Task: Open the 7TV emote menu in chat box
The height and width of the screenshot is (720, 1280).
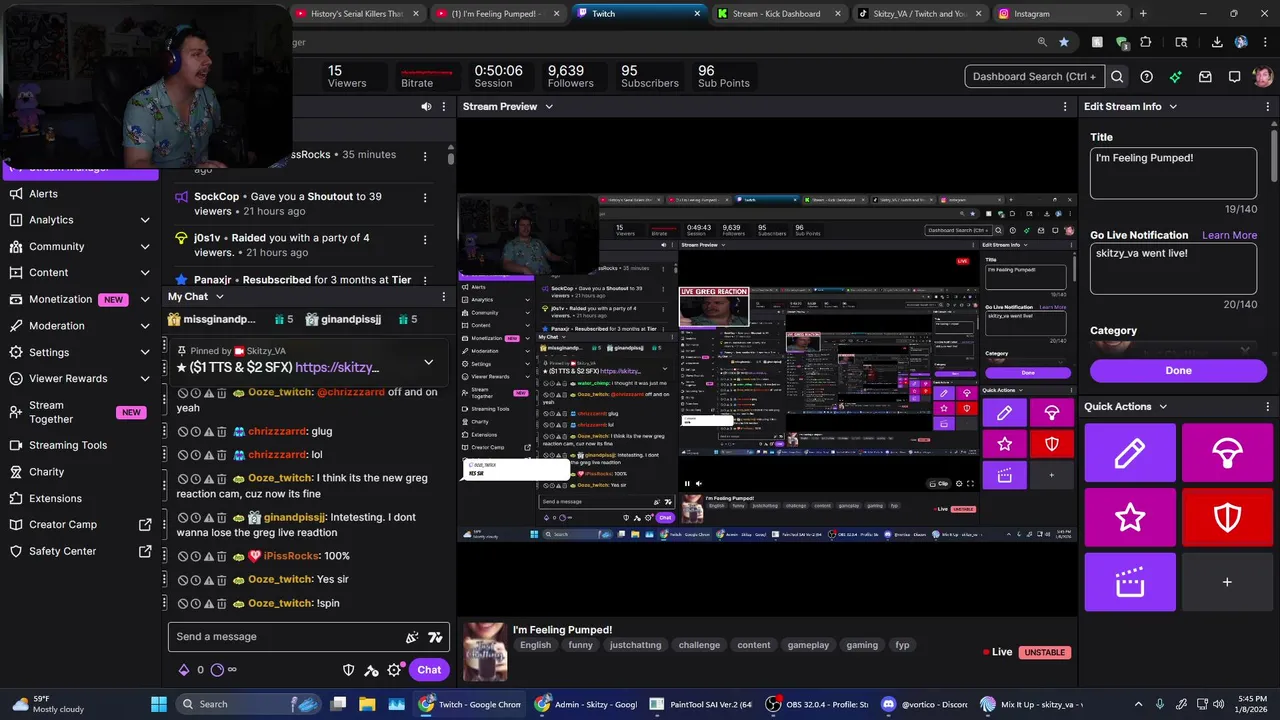Action: [435, 637]
